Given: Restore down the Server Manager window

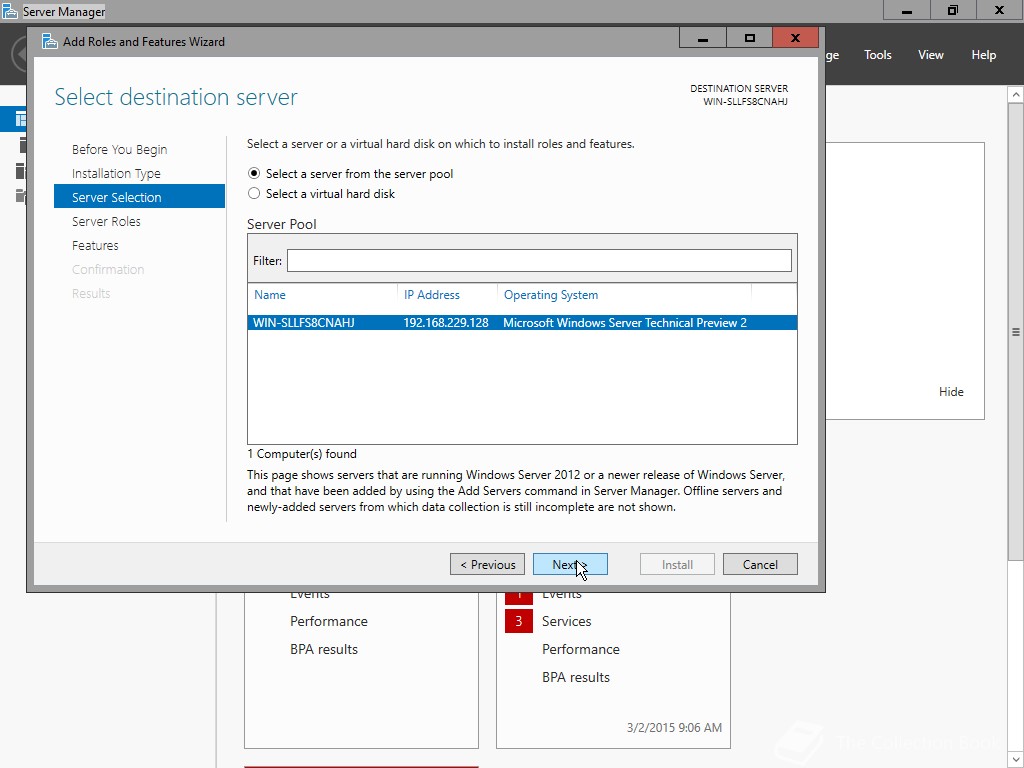Looking at the screenshot, I should coord(953,10).
